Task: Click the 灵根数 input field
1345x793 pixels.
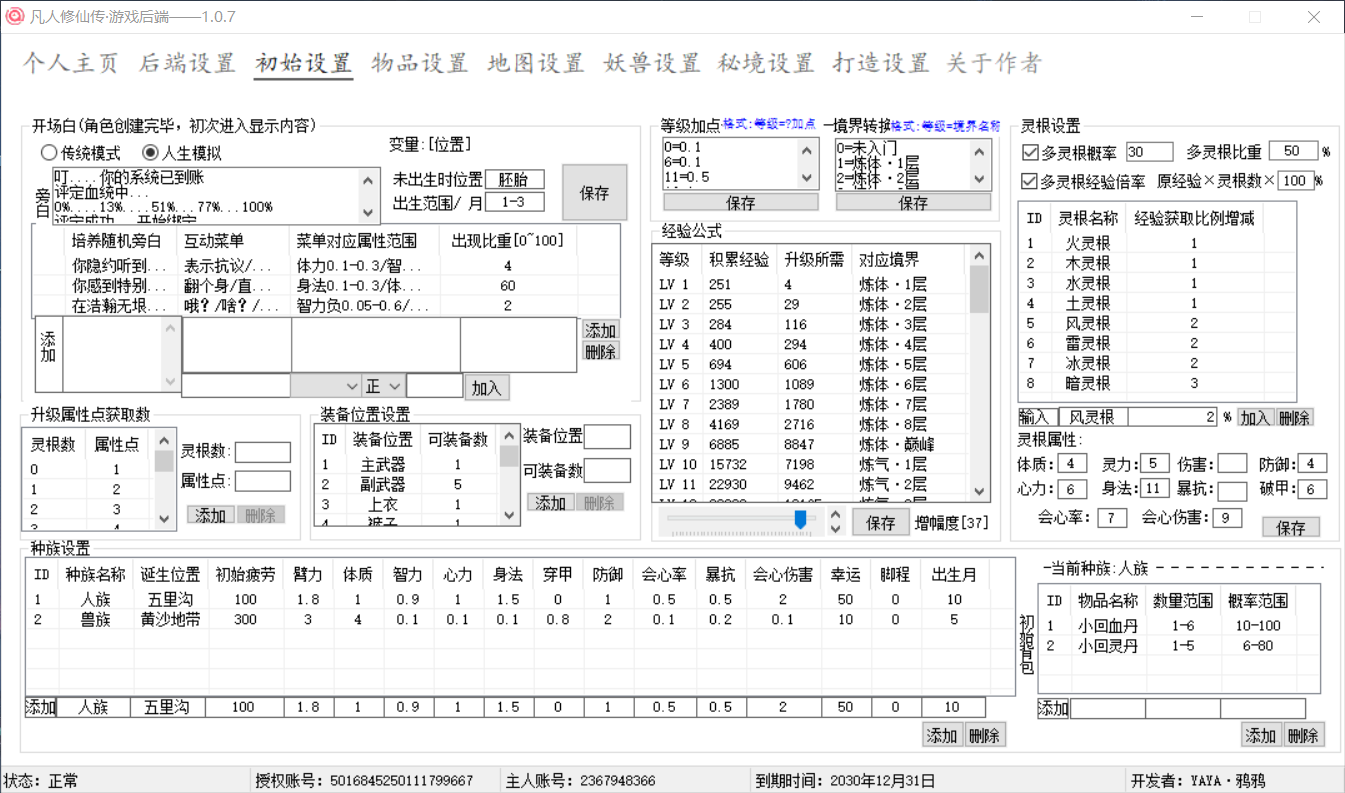Action: (x=262, y=452)
